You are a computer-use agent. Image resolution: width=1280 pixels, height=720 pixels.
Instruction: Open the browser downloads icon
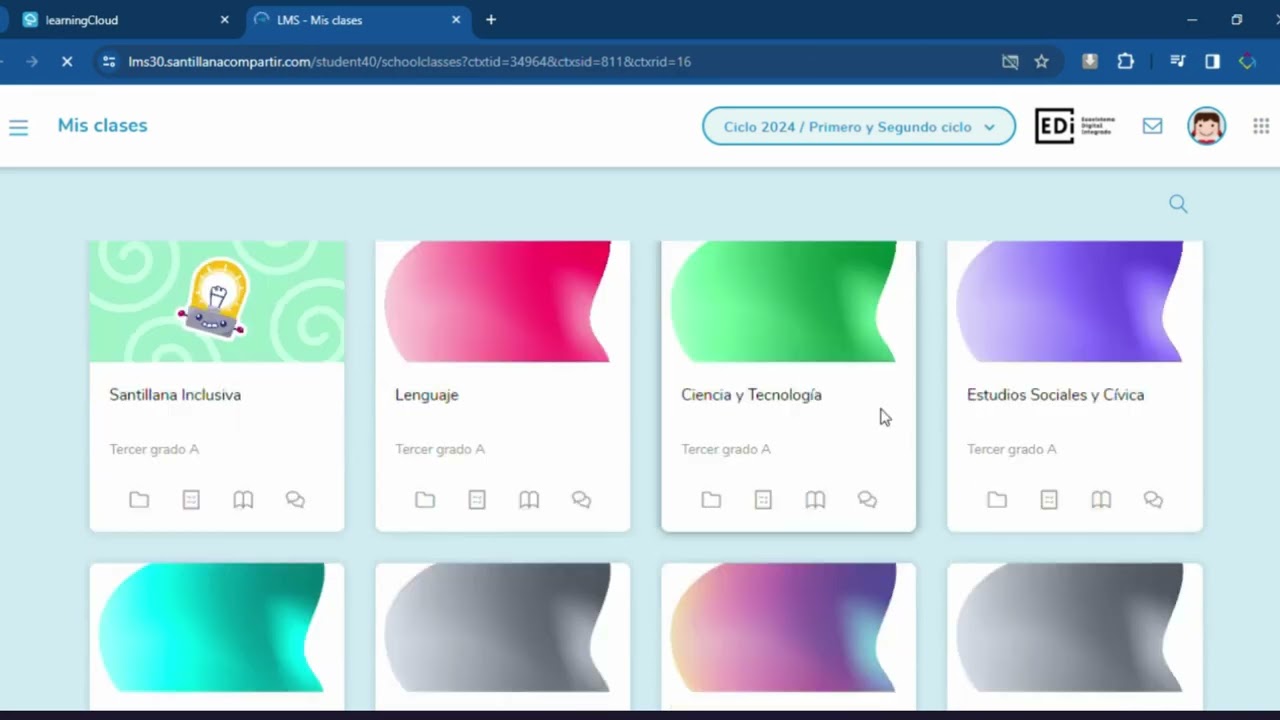(x=1090, y=62)
